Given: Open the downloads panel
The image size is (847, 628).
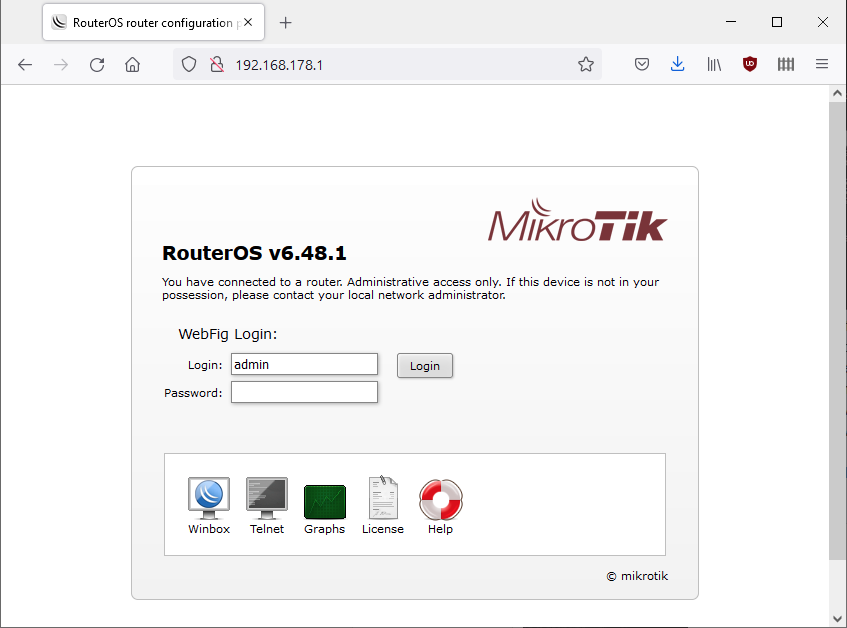Looking at the screenshot, I should 677,64.
